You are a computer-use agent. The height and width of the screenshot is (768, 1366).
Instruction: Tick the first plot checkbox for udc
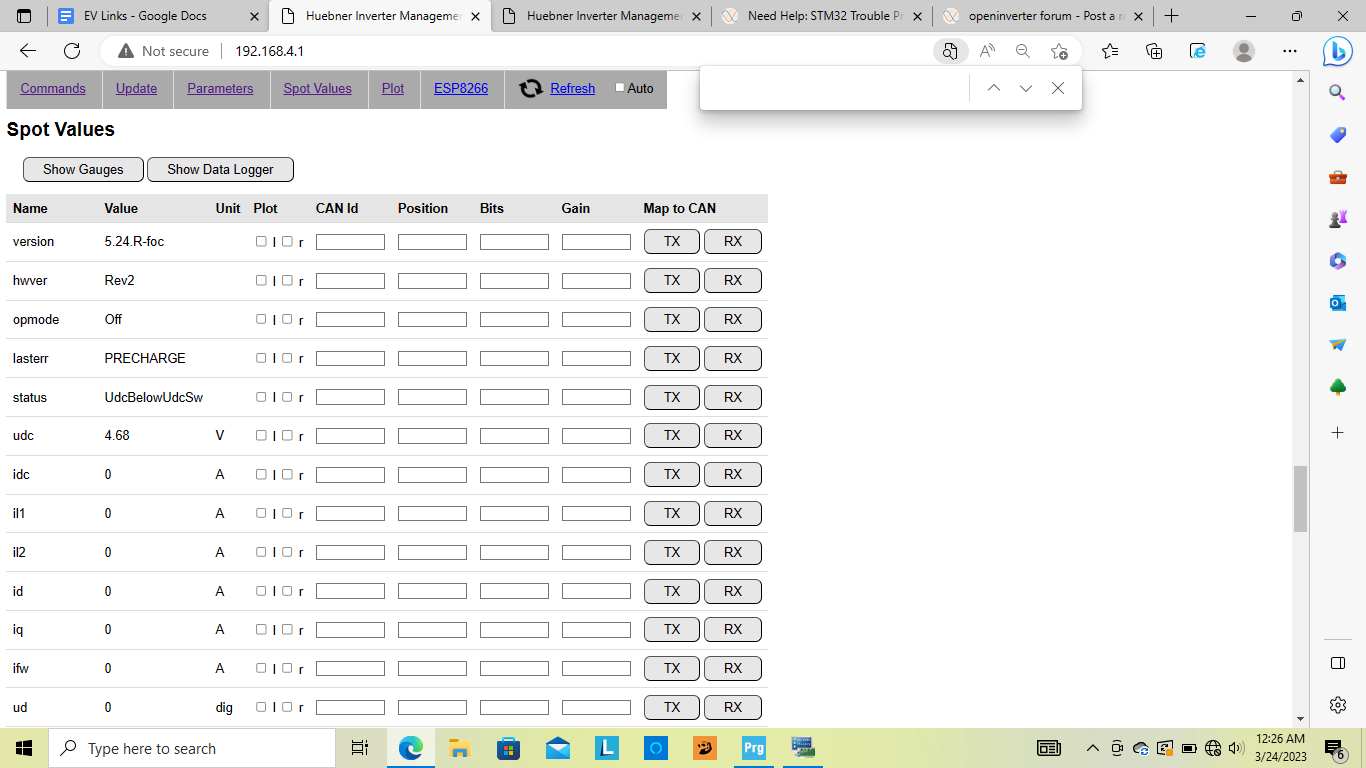point(261,435)
